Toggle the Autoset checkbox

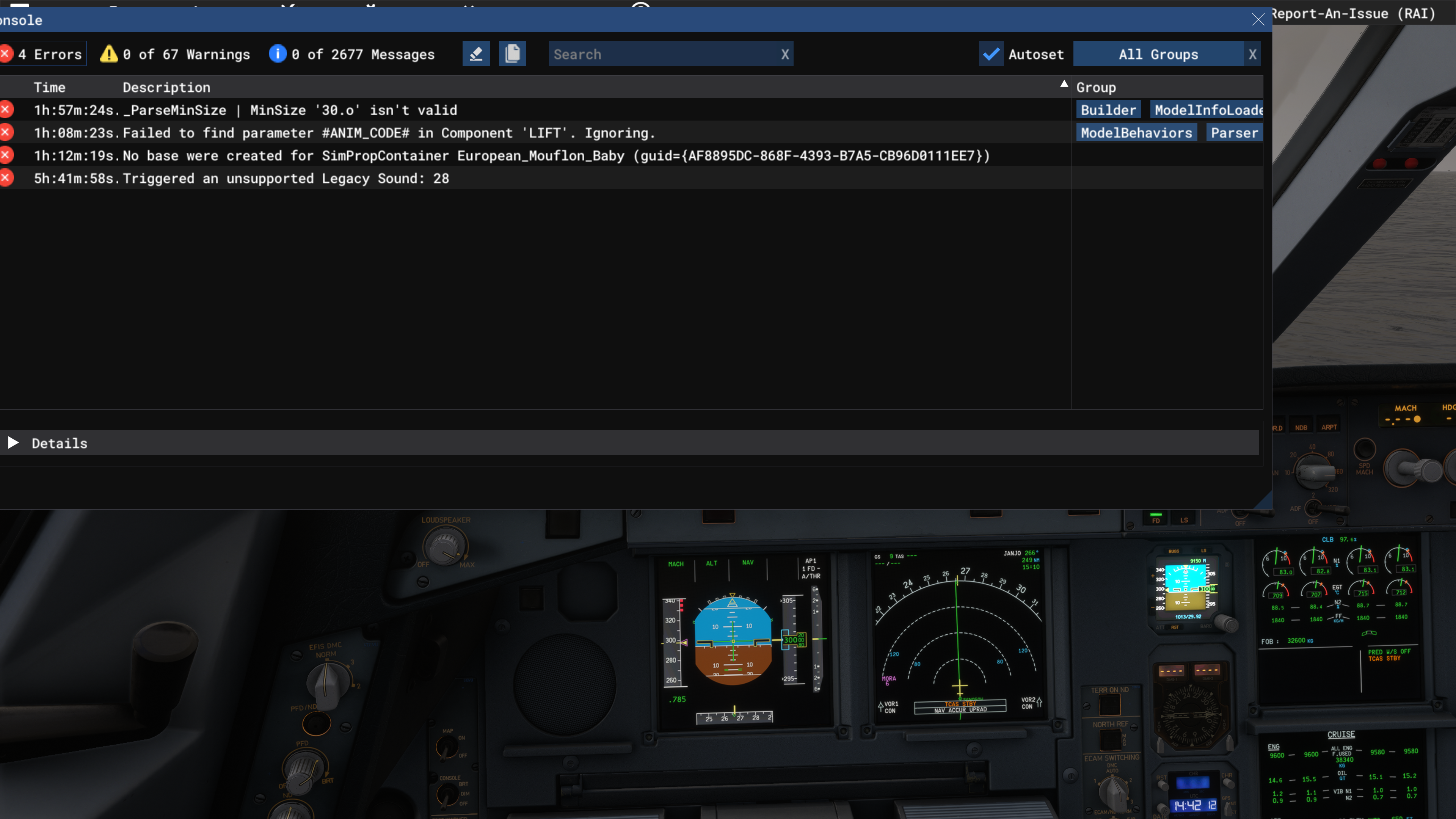991,54
